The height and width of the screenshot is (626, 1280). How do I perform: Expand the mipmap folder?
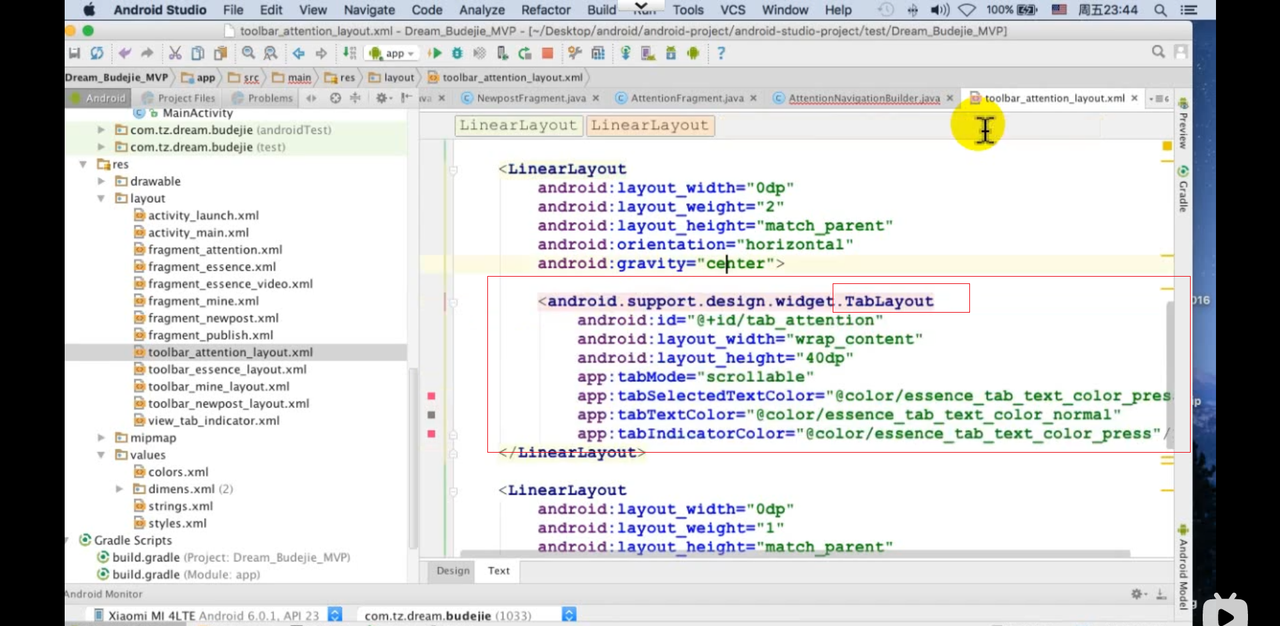(x=102, y=437)
